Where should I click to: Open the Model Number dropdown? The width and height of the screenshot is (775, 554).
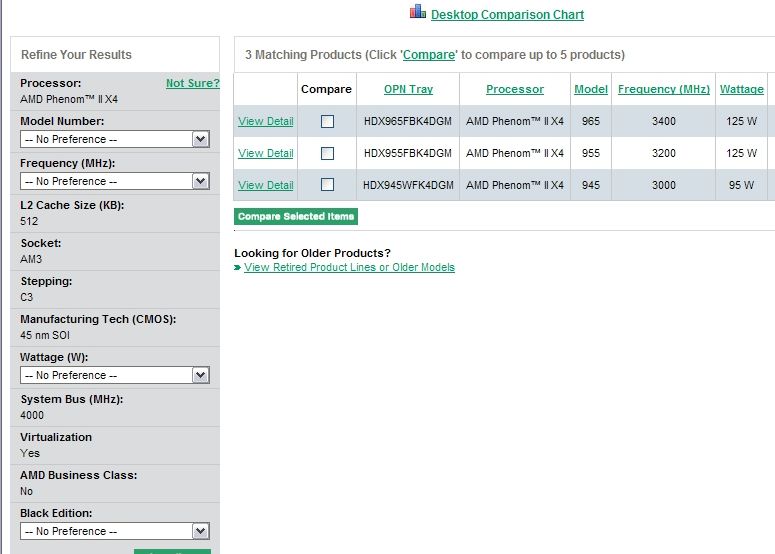115,139
